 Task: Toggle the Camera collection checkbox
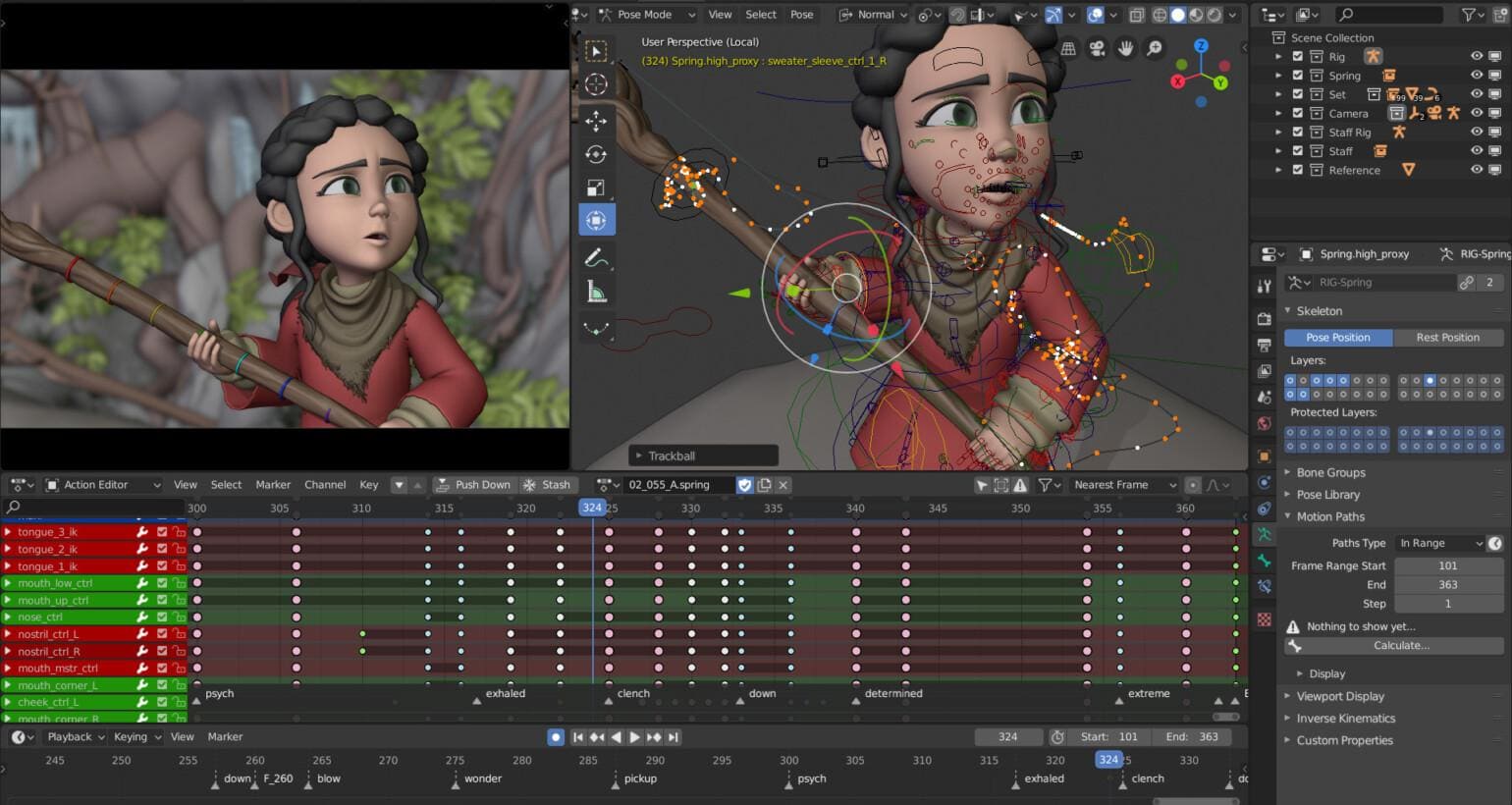click(x=1298, y=113)
